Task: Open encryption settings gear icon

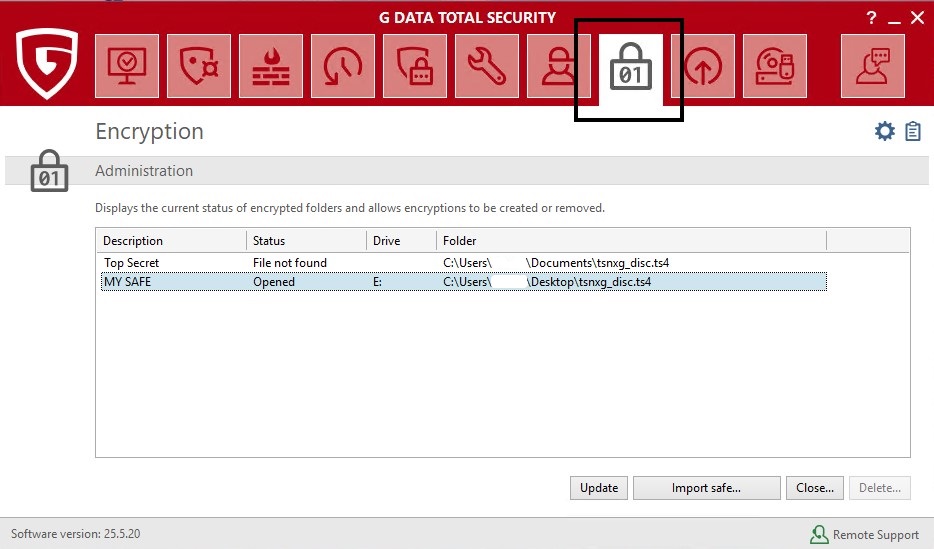Action: 885,131
